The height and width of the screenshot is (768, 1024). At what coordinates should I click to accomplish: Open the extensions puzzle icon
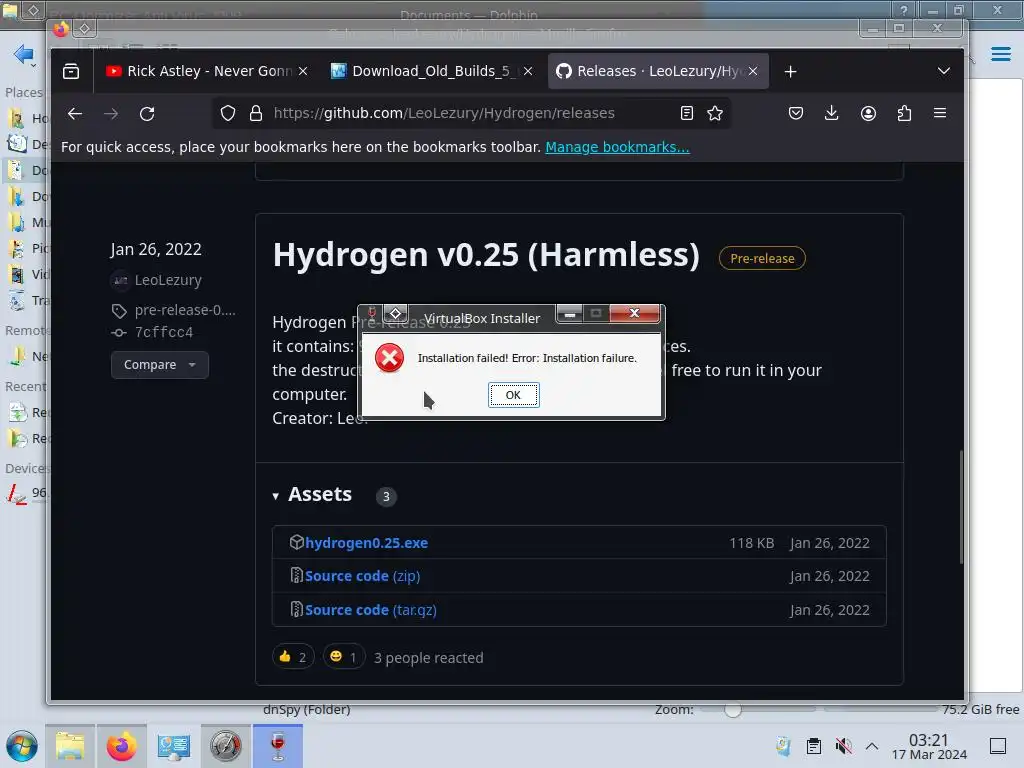904,114
